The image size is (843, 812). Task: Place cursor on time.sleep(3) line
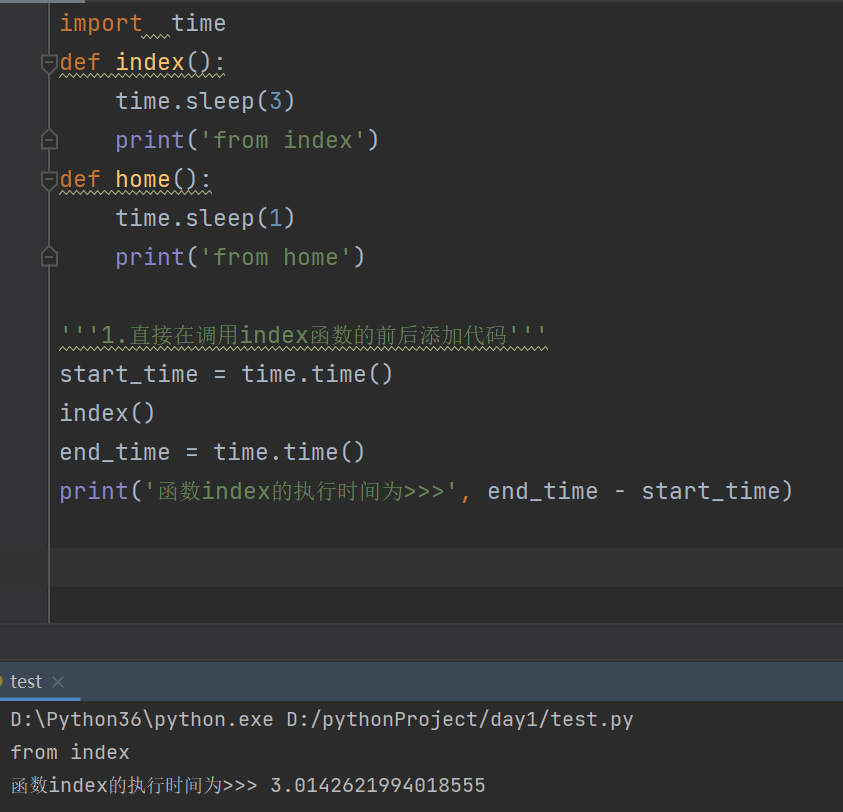coord(205,101)
